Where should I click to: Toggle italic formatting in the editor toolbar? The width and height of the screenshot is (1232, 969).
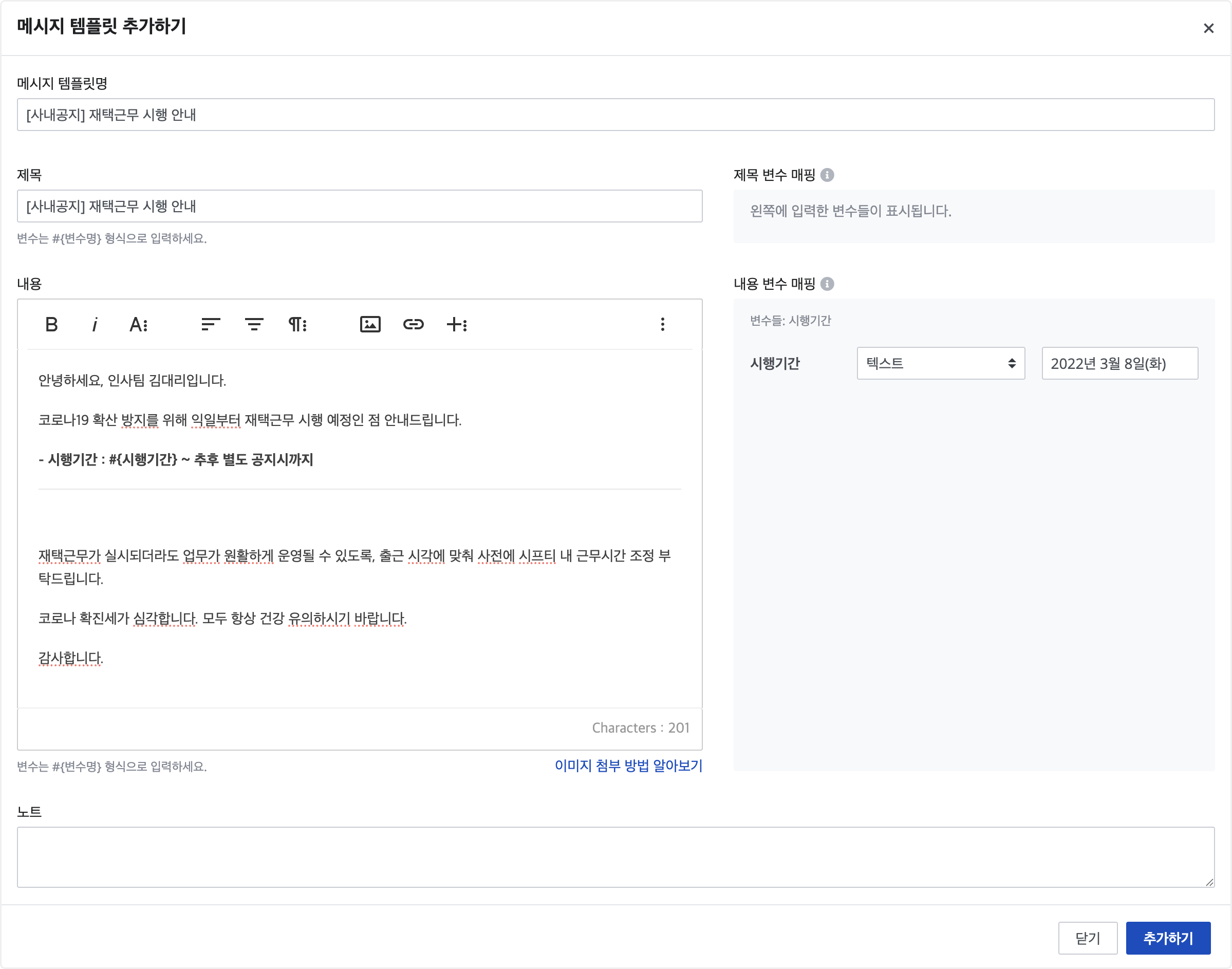click(95, 325)
